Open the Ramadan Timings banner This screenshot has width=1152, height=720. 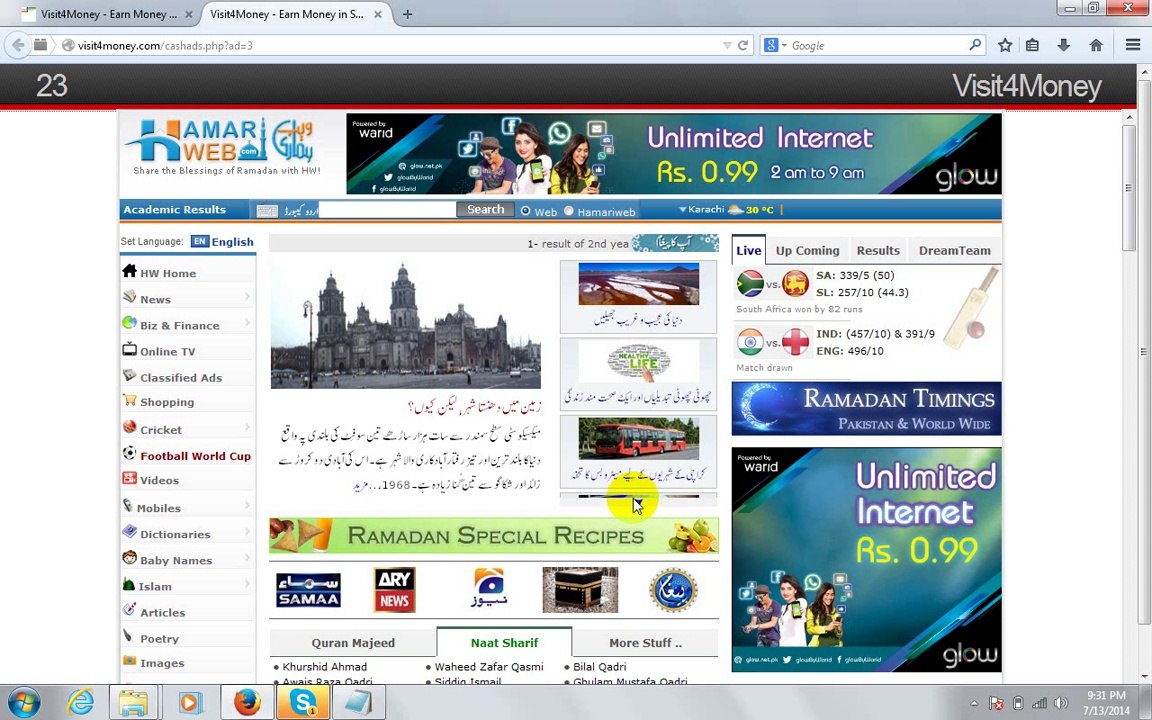(x=866, y=408)
